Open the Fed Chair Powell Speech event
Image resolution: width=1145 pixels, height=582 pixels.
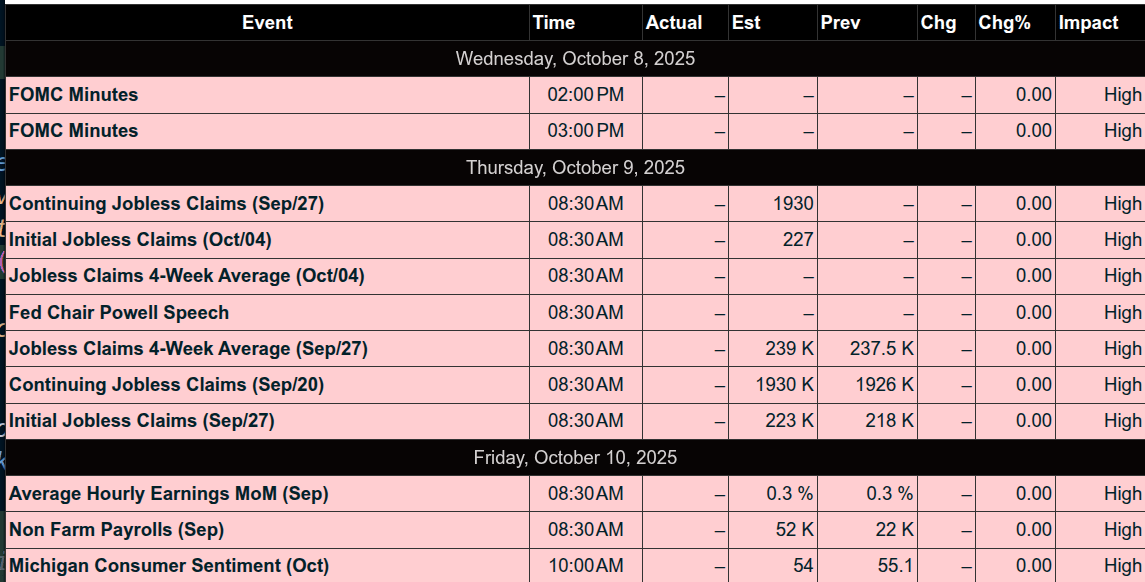click(119, 313)
